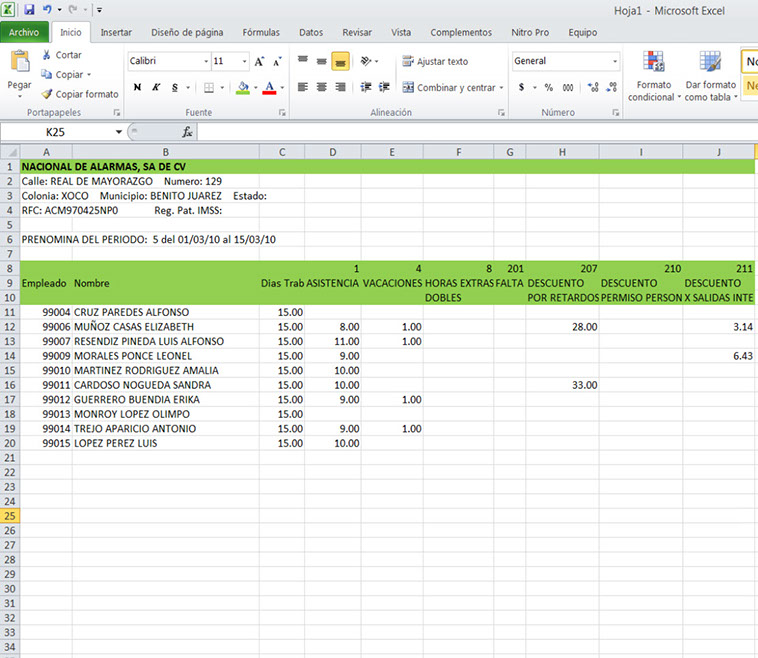Open the Name Box dropdown arrow

(x=119, y=132)
